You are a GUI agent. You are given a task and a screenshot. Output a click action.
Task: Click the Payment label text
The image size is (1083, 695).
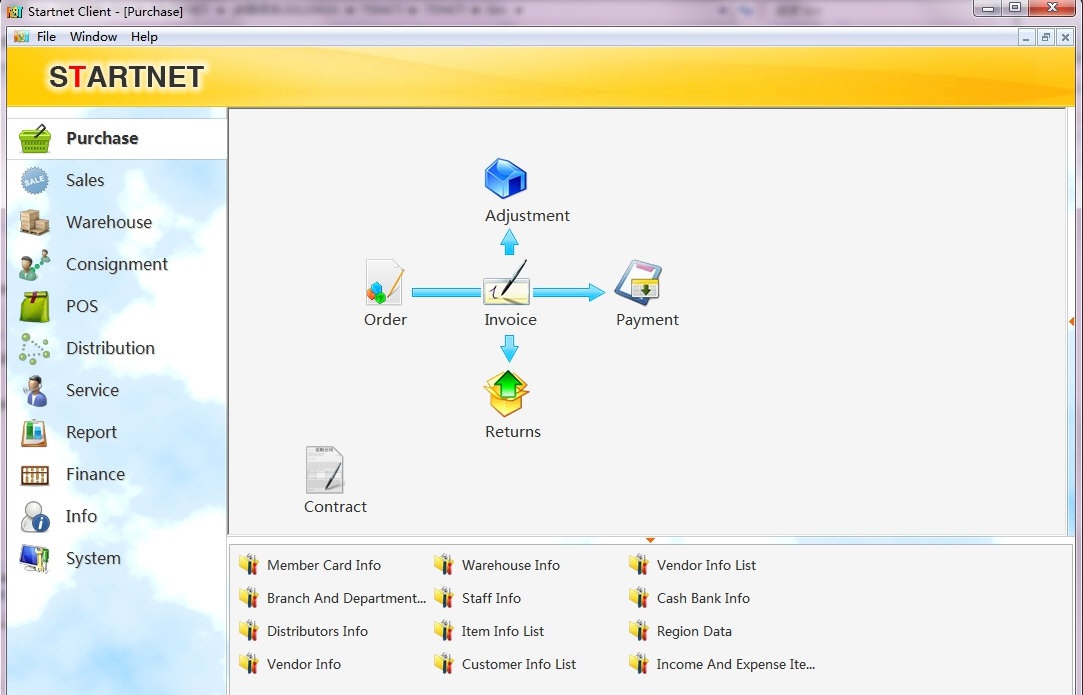tap(647, 320)
